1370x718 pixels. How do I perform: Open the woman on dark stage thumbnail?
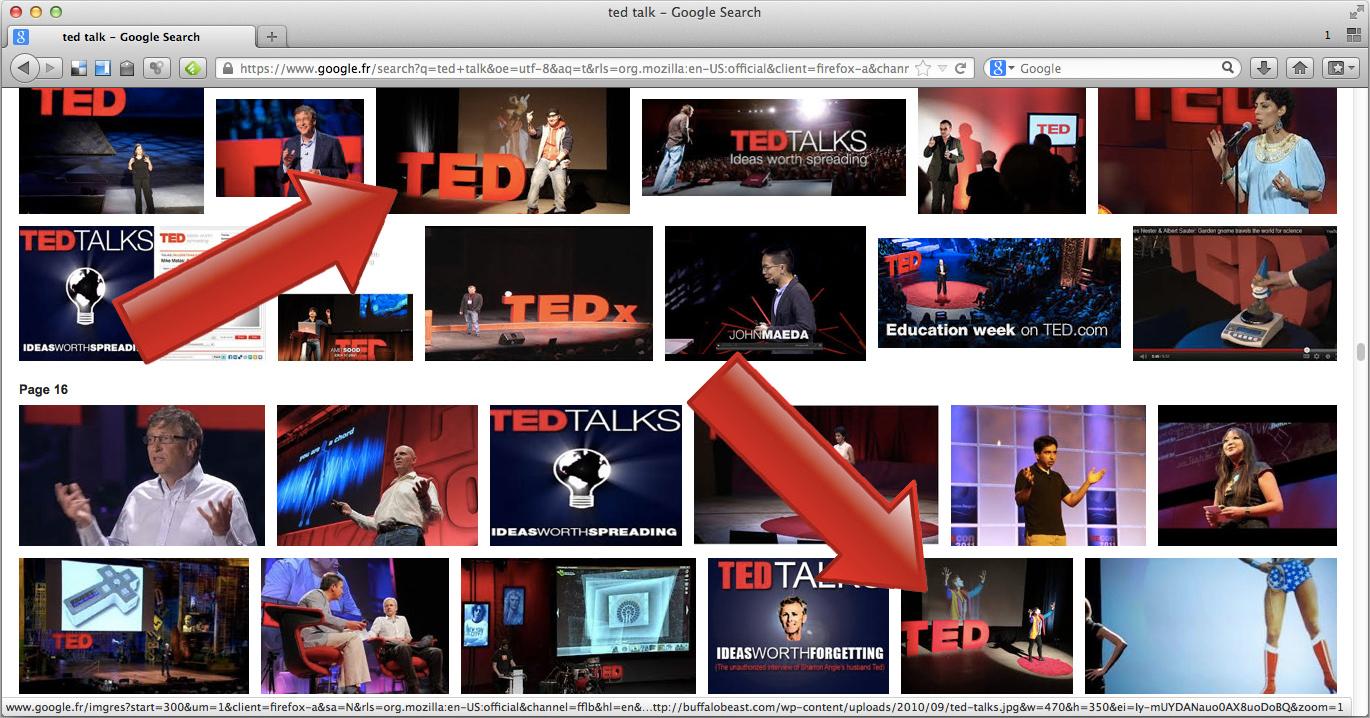point(111,151)
